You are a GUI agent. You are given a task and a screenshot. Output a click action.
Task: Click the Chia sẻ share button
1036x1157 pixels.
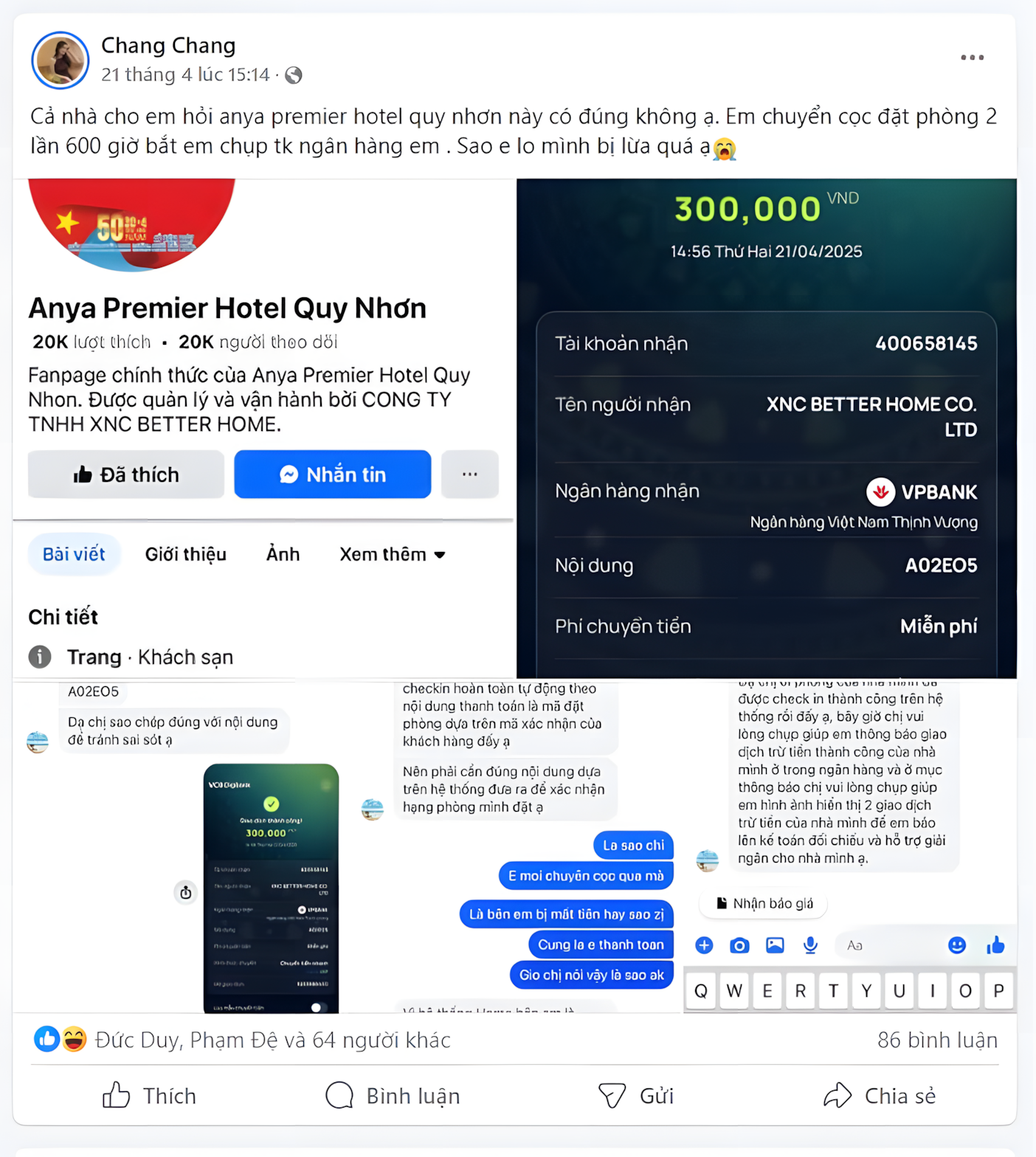(x=880, y=1096)
